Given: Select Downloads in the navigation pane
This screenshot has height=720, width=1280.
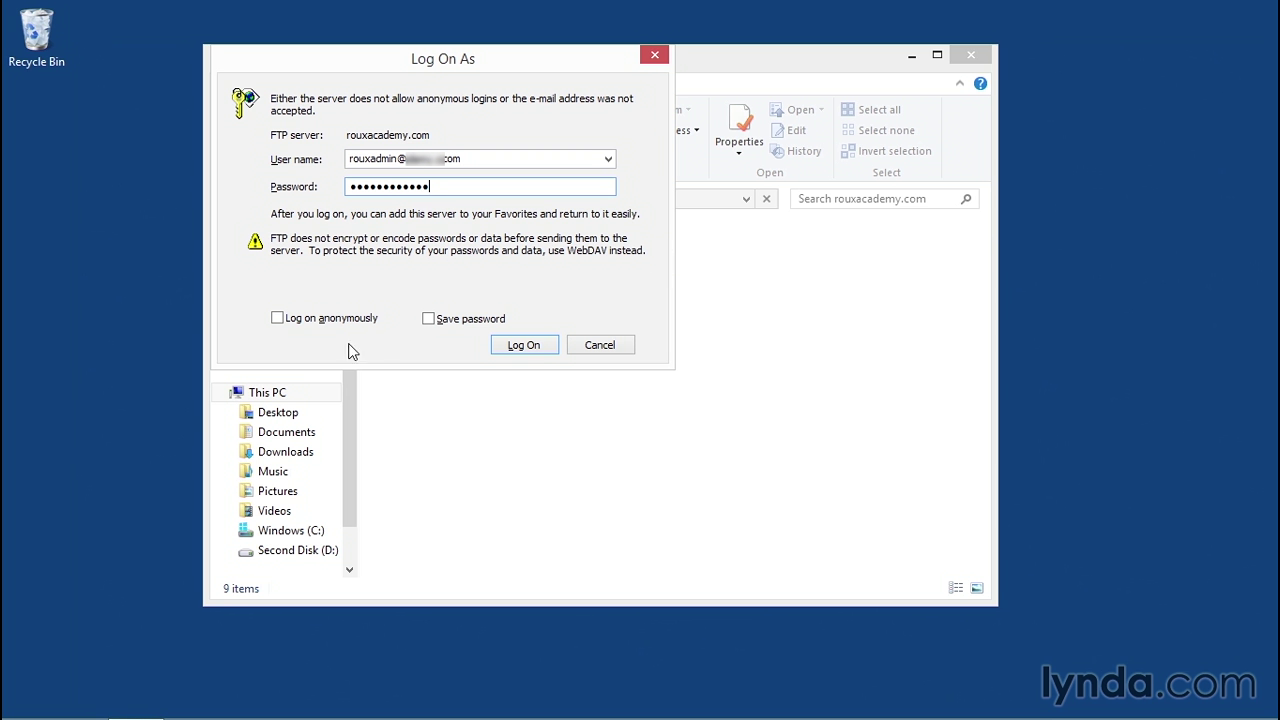Looking at the screenshot, I should click(285, 452).
